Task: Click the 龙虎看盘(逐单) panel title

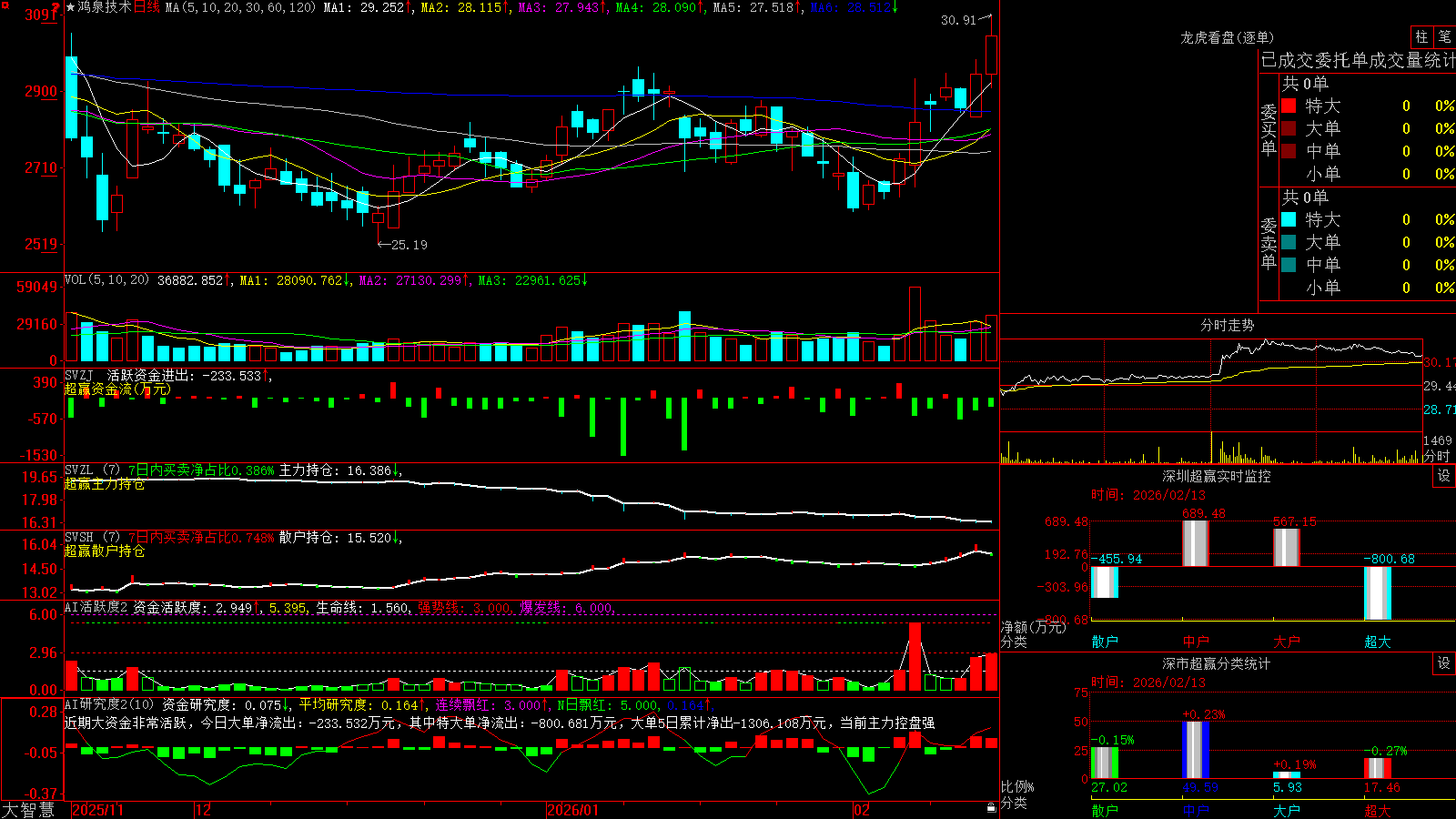Action: click(1227, 37)
